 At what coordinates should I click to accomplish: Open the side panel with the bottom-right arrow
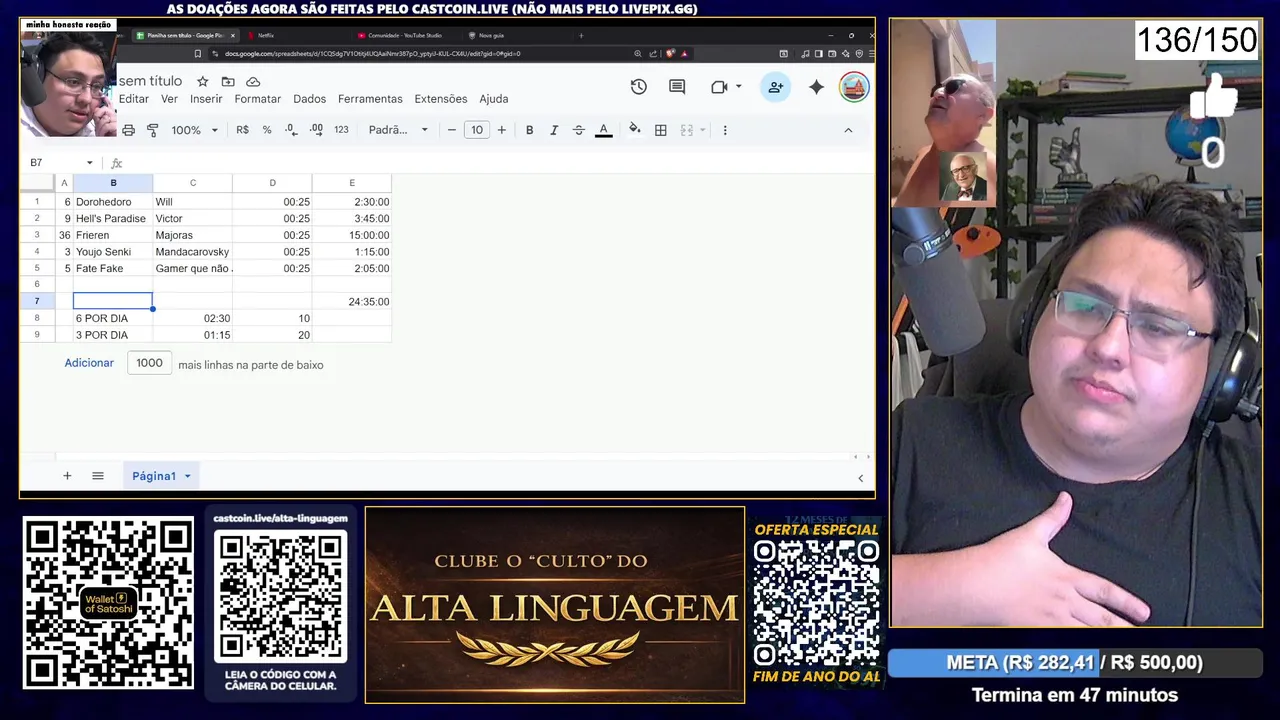(x=860, y=478)
